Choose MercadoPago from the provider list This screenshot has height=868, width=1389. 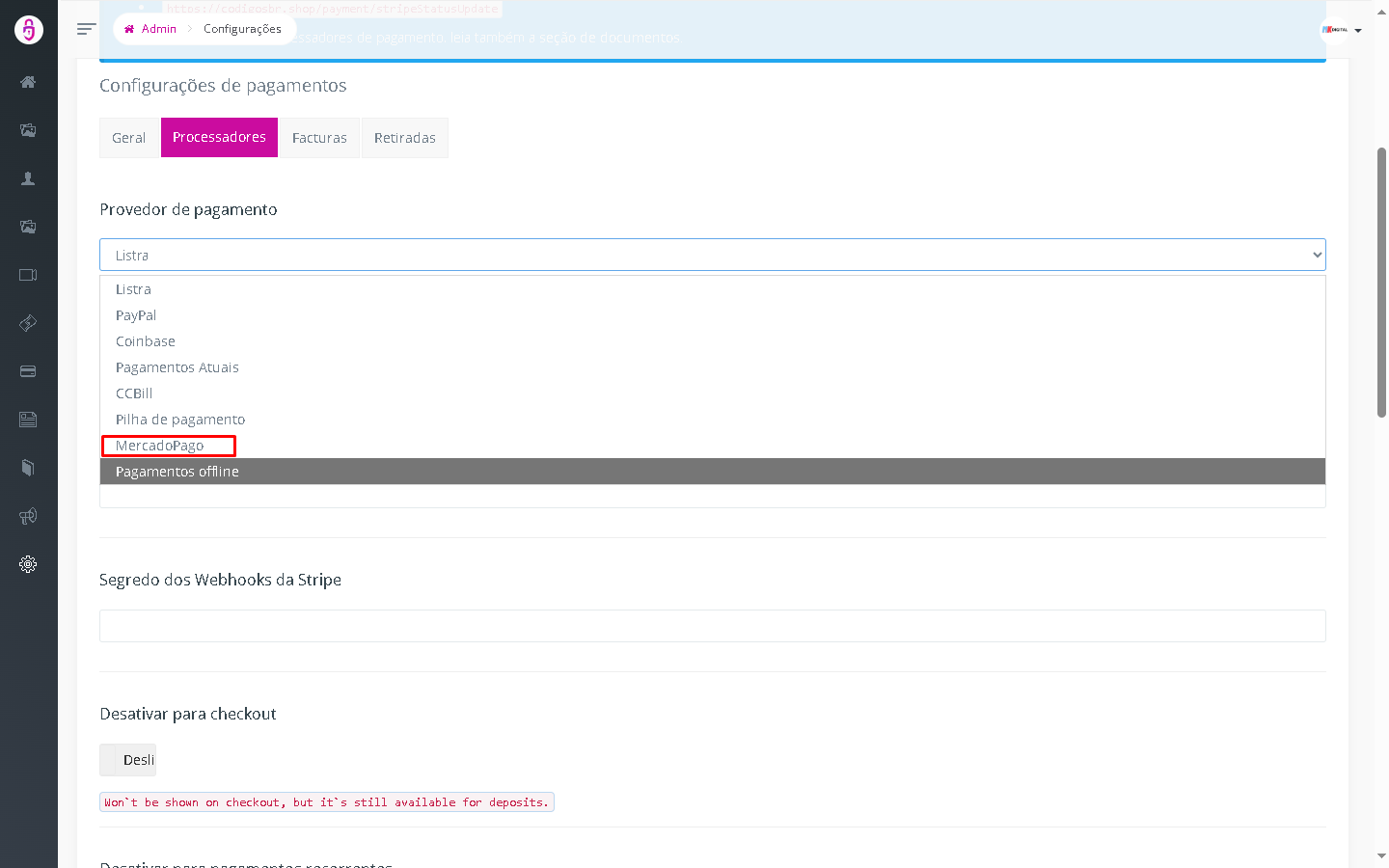(x=160, y=446)
